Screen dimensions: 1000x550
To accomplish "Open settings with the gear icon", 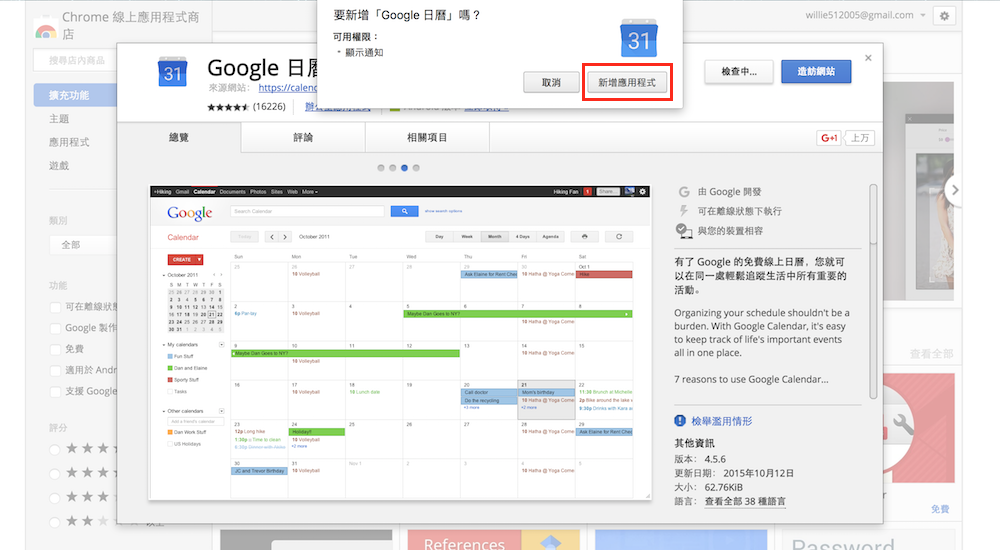I will (943, 16).
